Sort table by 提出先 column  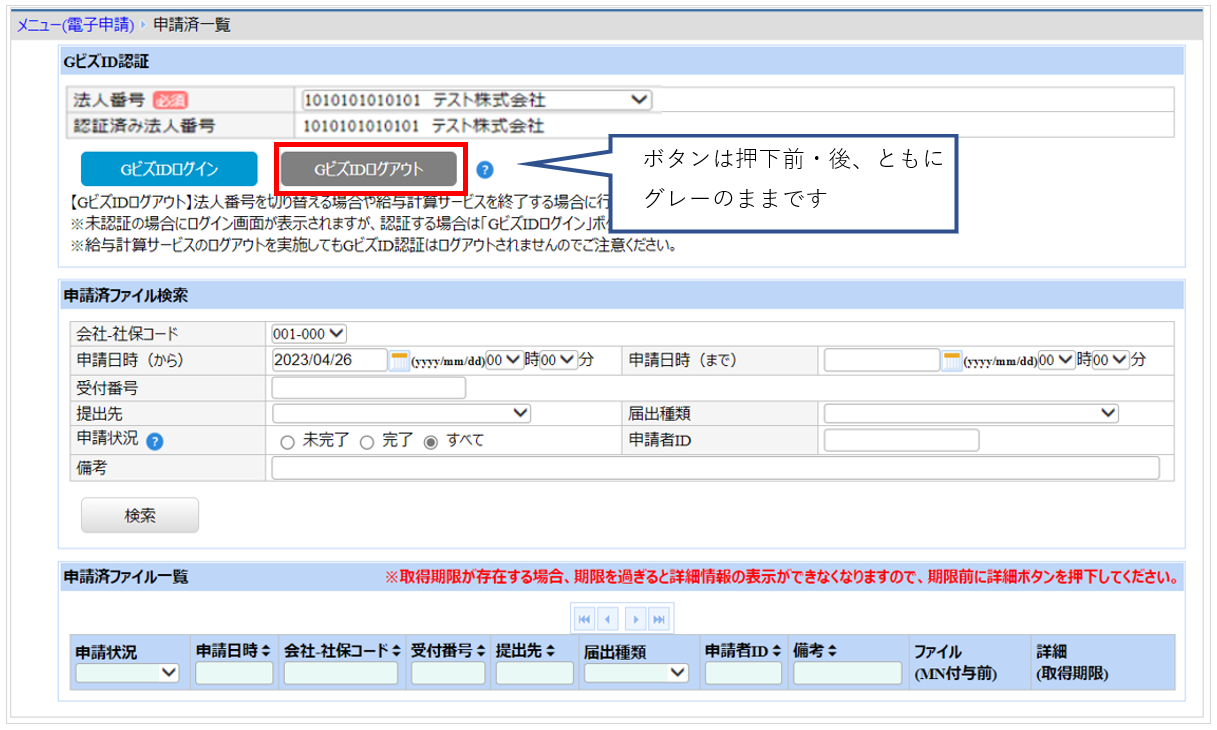[549, 651]
